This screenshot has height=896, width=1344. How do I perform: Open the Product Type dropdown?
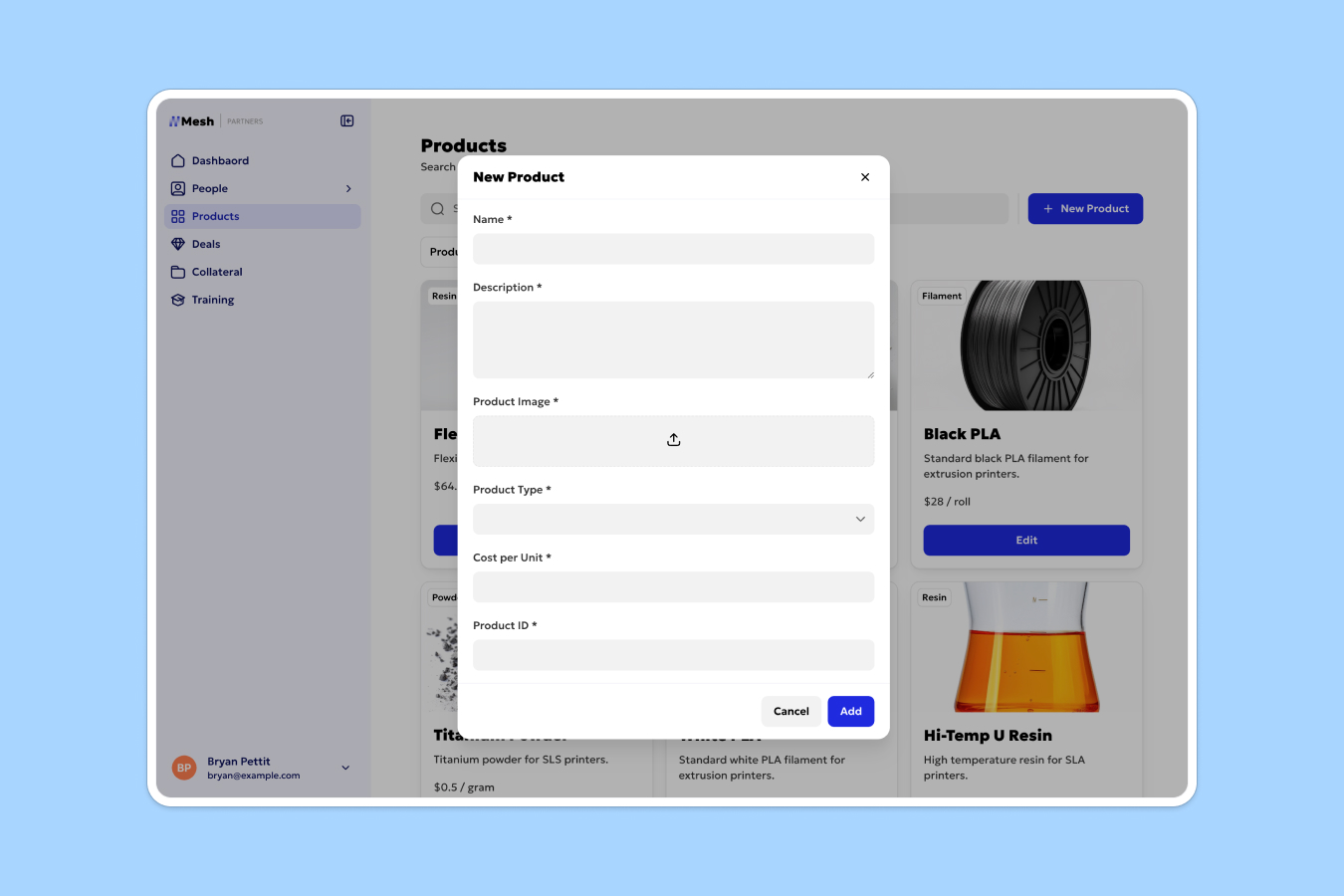[673, 519]
